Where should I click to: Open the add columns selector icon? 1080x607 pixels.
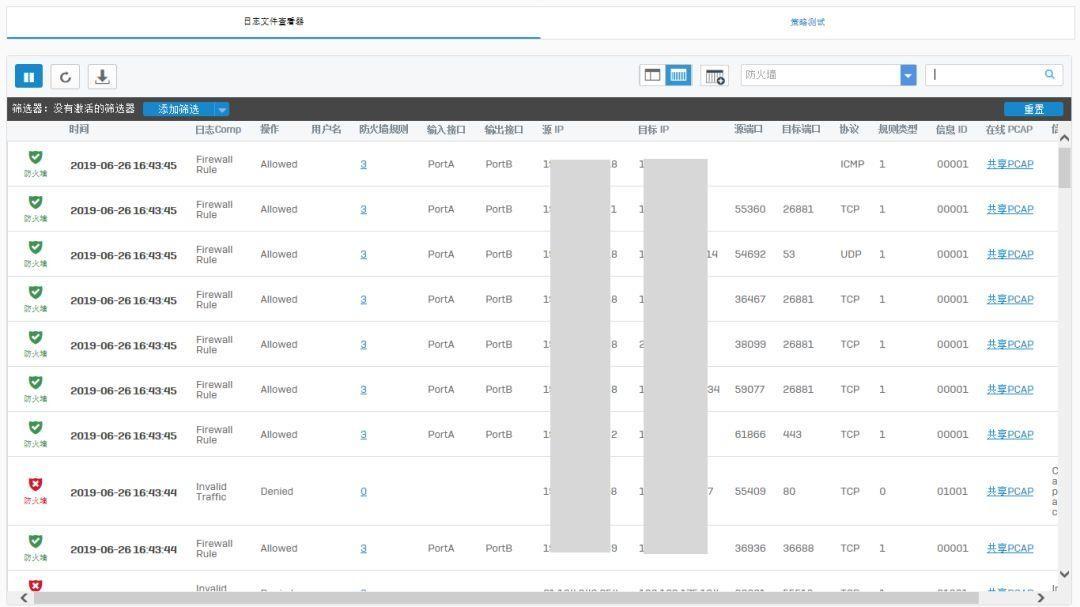(x=715, y=76)
